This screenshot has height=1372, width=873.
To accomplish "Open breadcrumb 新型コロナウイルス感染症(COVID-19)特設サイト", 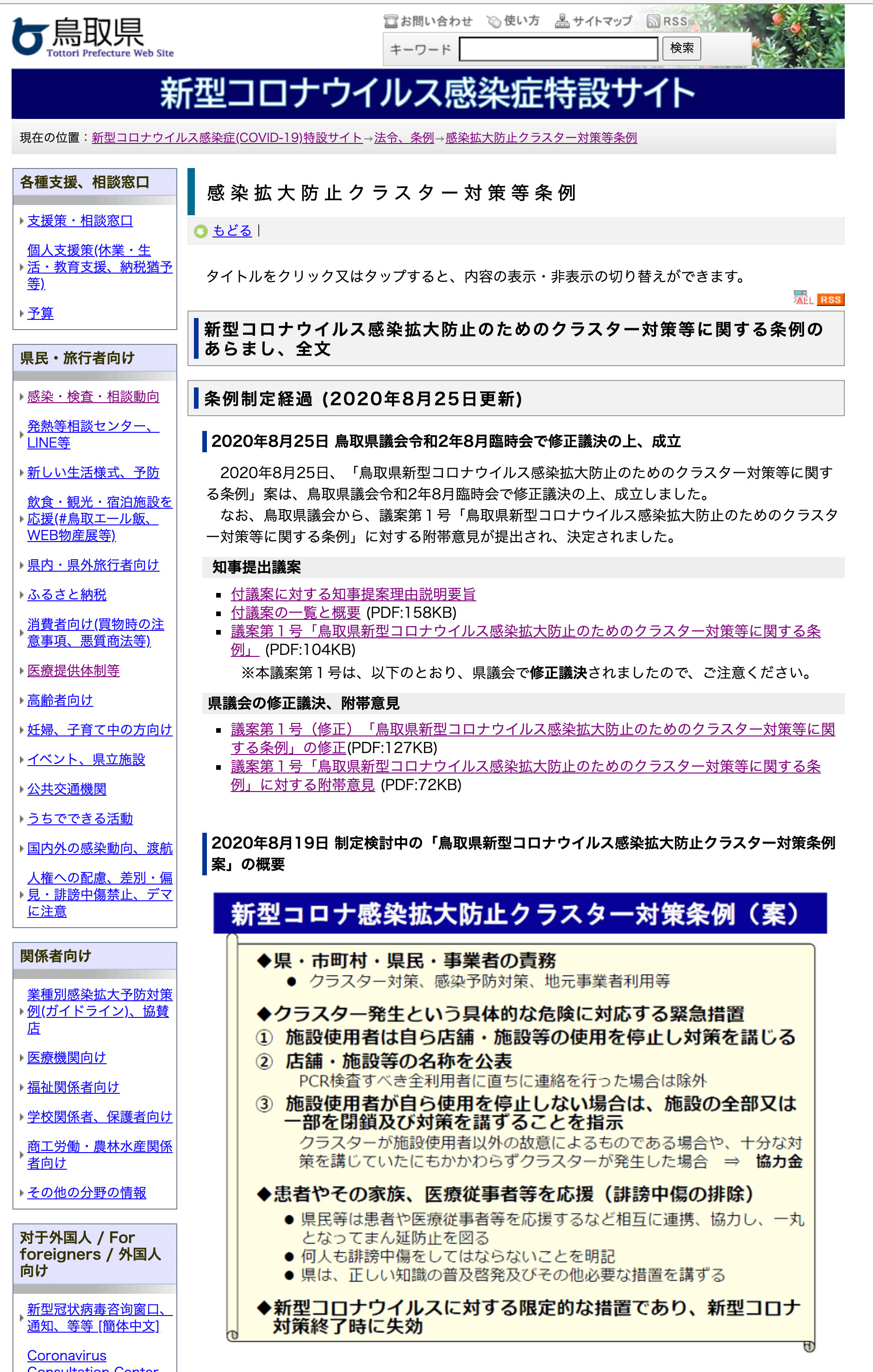I will pyautogui.click(x=227, y=138).
